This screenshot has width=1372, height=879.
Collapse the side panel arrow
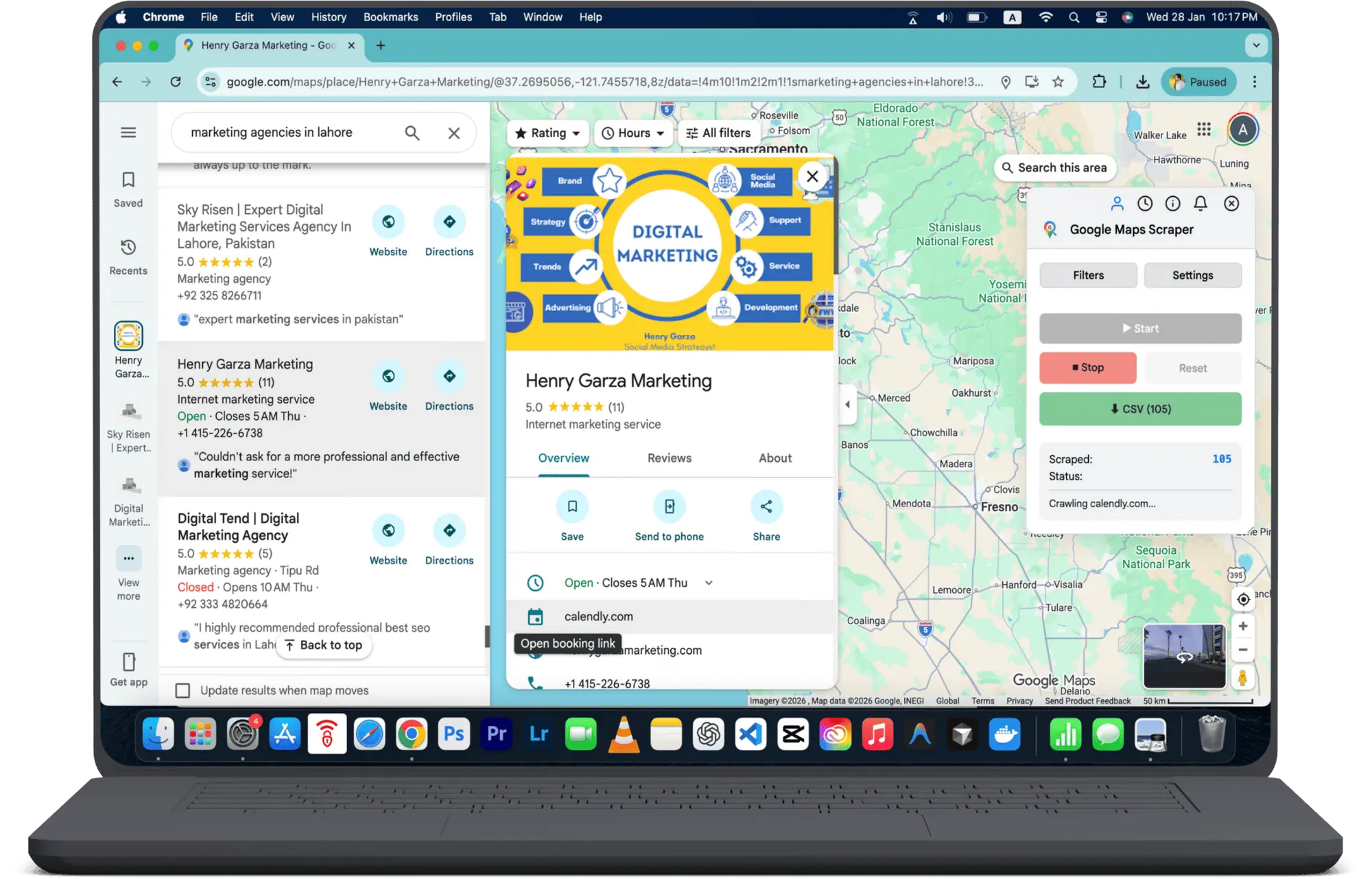(847, 404)
